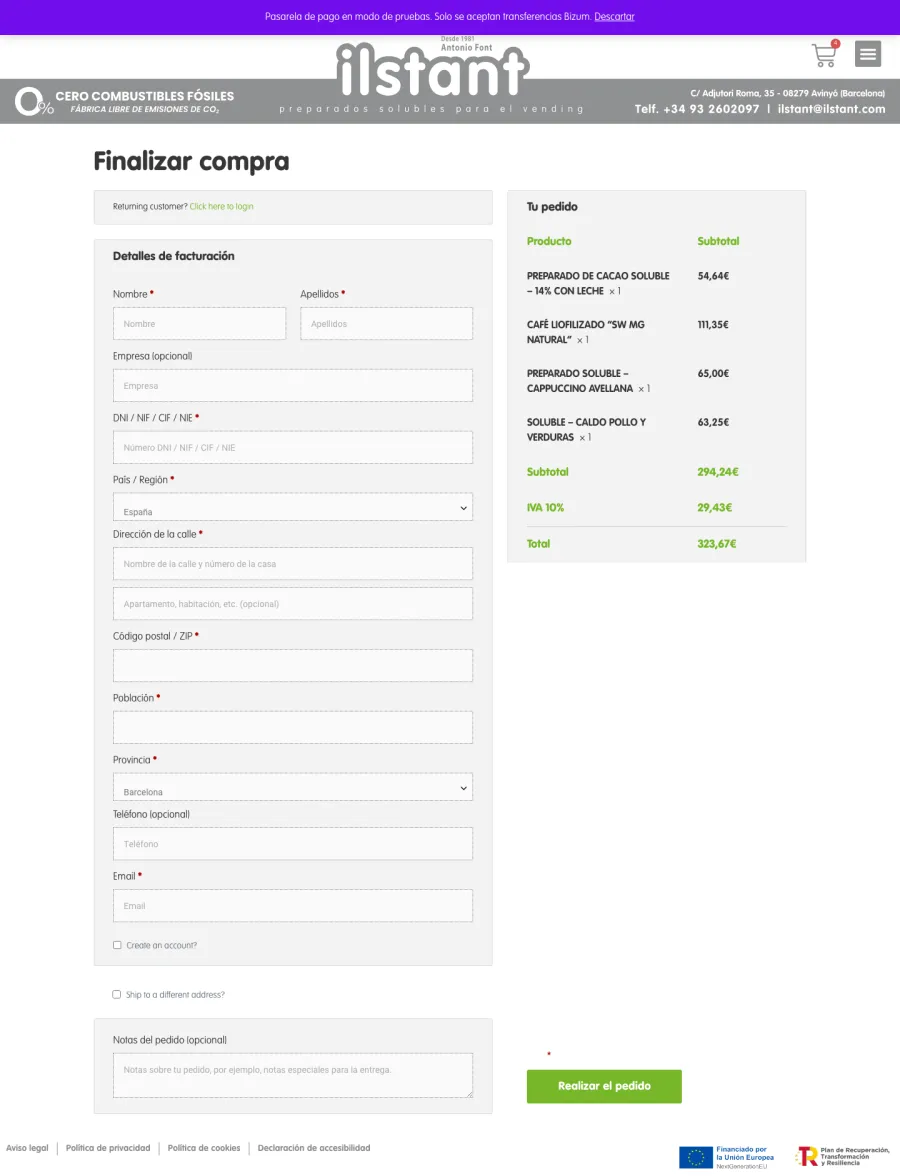Screen dimensions: 900x1176
Task: Click the European Union funding logo
Action: click(x=727, y=1157)
